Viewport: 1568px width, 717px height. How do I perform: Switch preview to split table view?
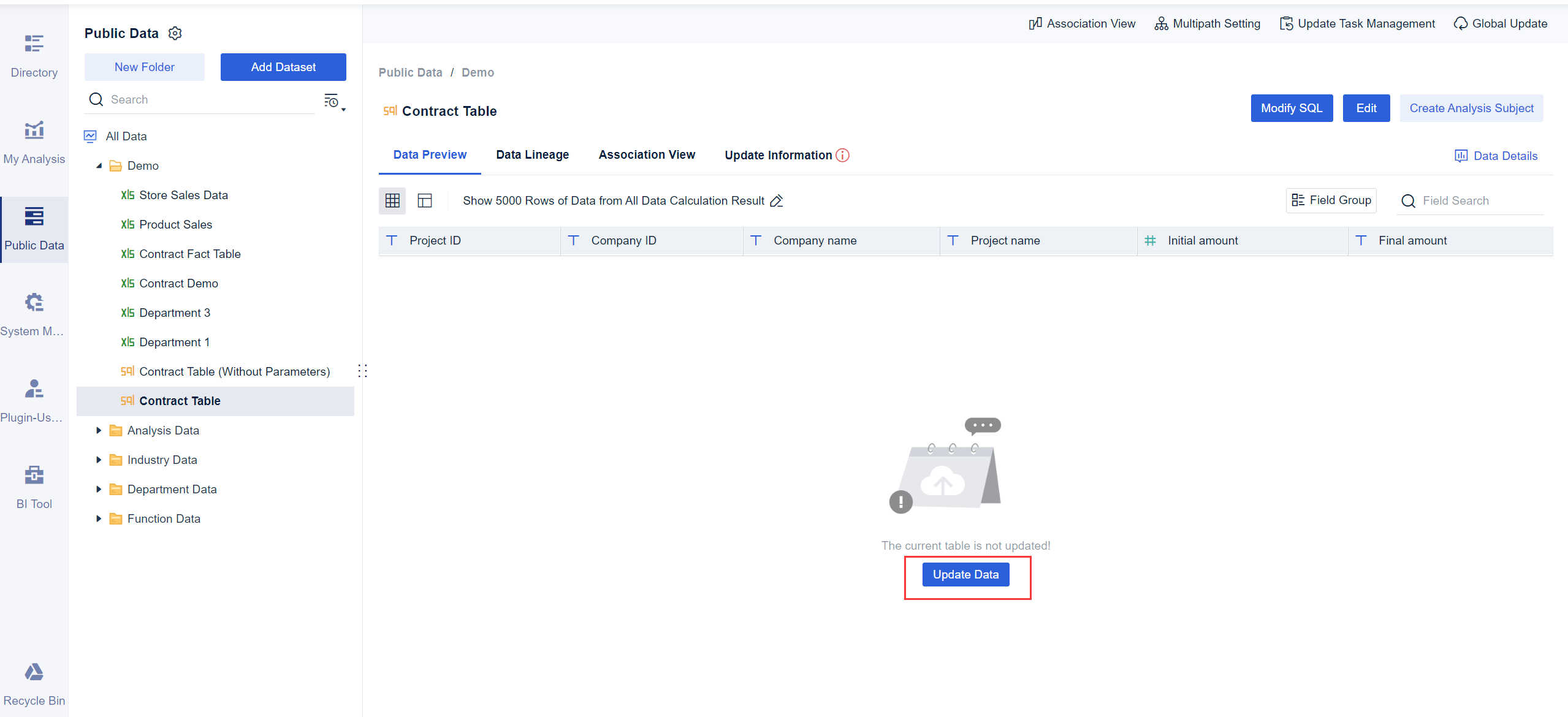(x=424, y=200)
